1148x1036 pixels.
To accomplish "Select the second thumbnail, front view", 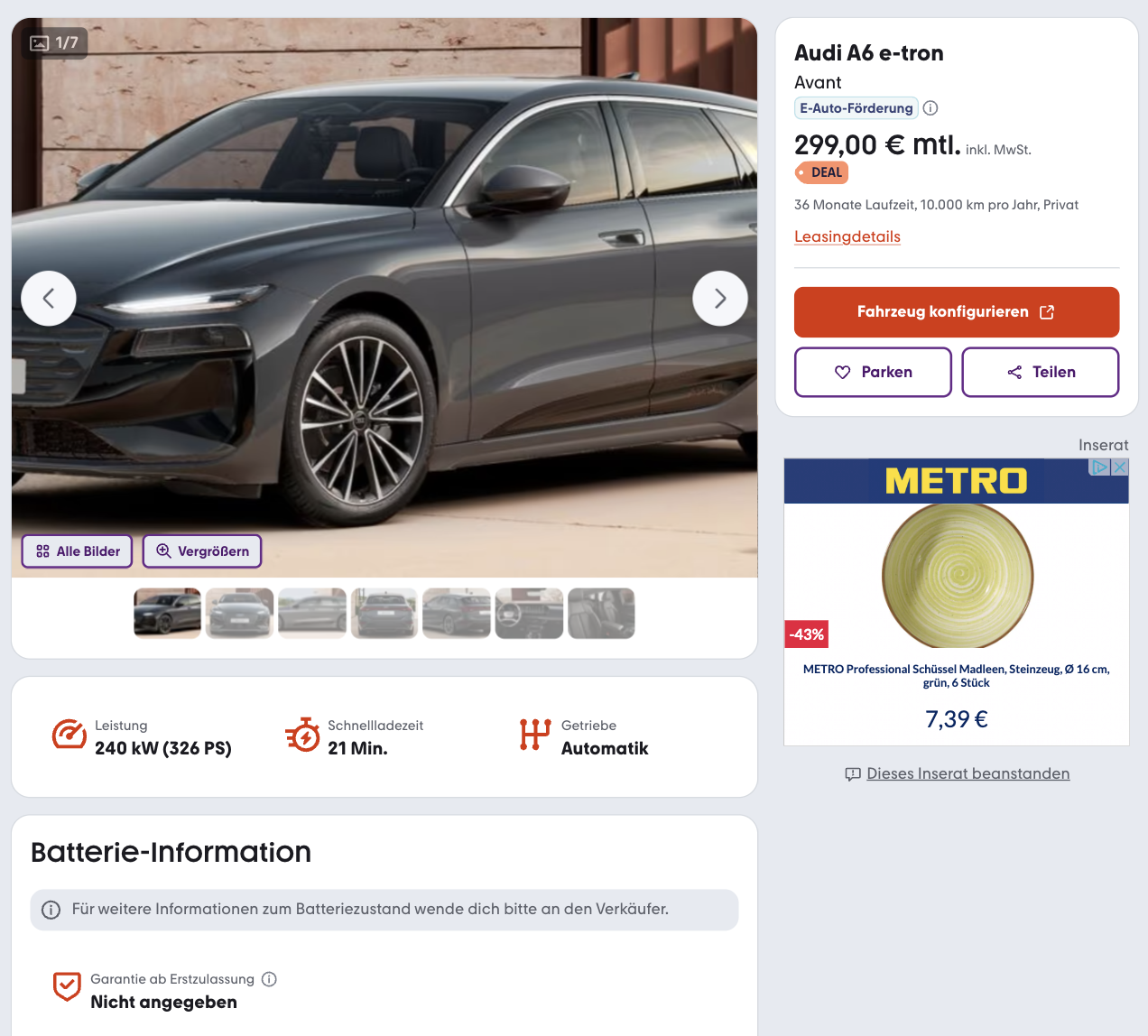I will point(239,614).
